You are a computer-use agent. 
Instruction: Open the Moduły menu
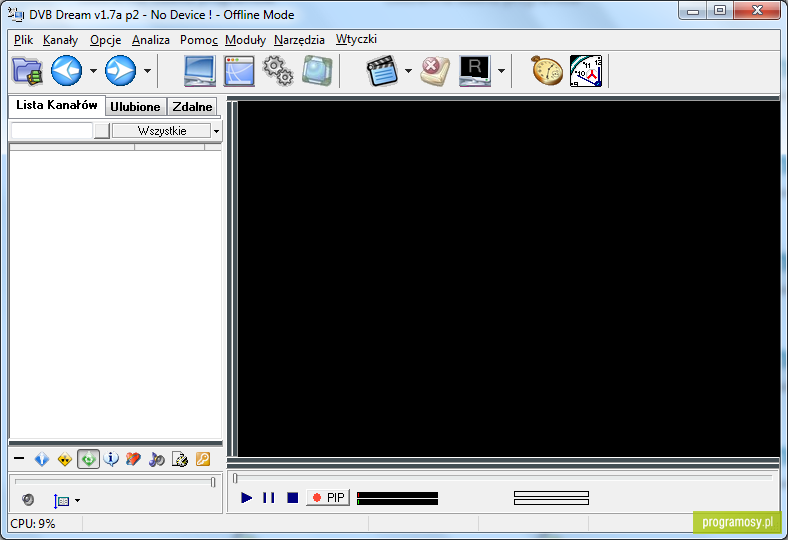point(245,40)
